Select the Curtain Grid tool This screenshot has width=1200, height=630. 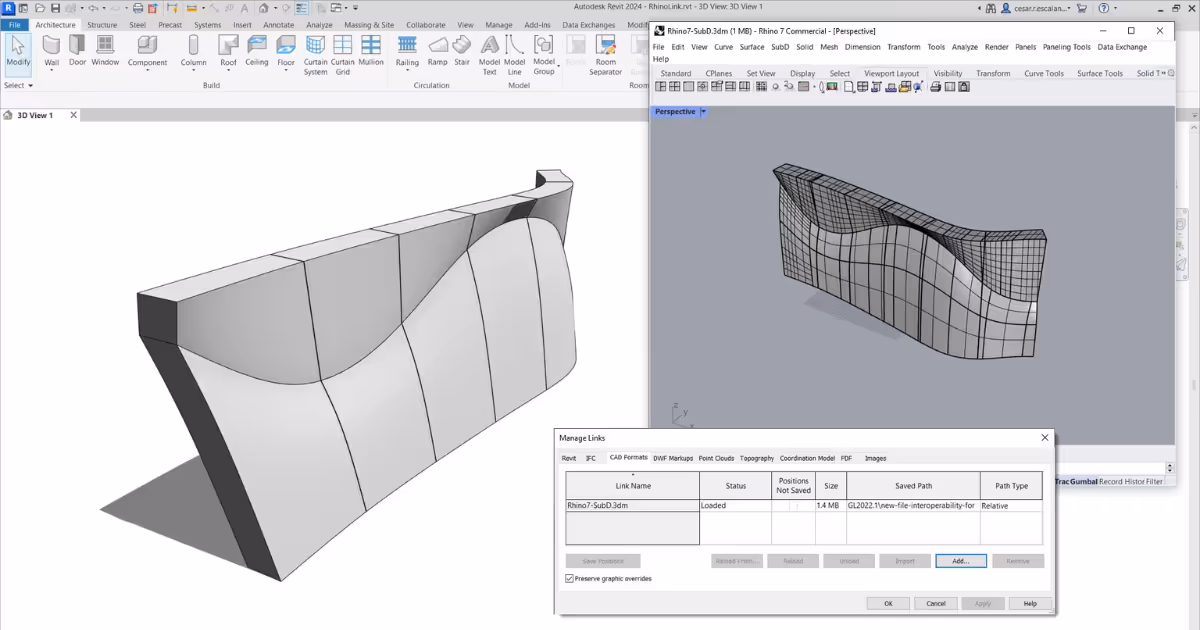343,55
